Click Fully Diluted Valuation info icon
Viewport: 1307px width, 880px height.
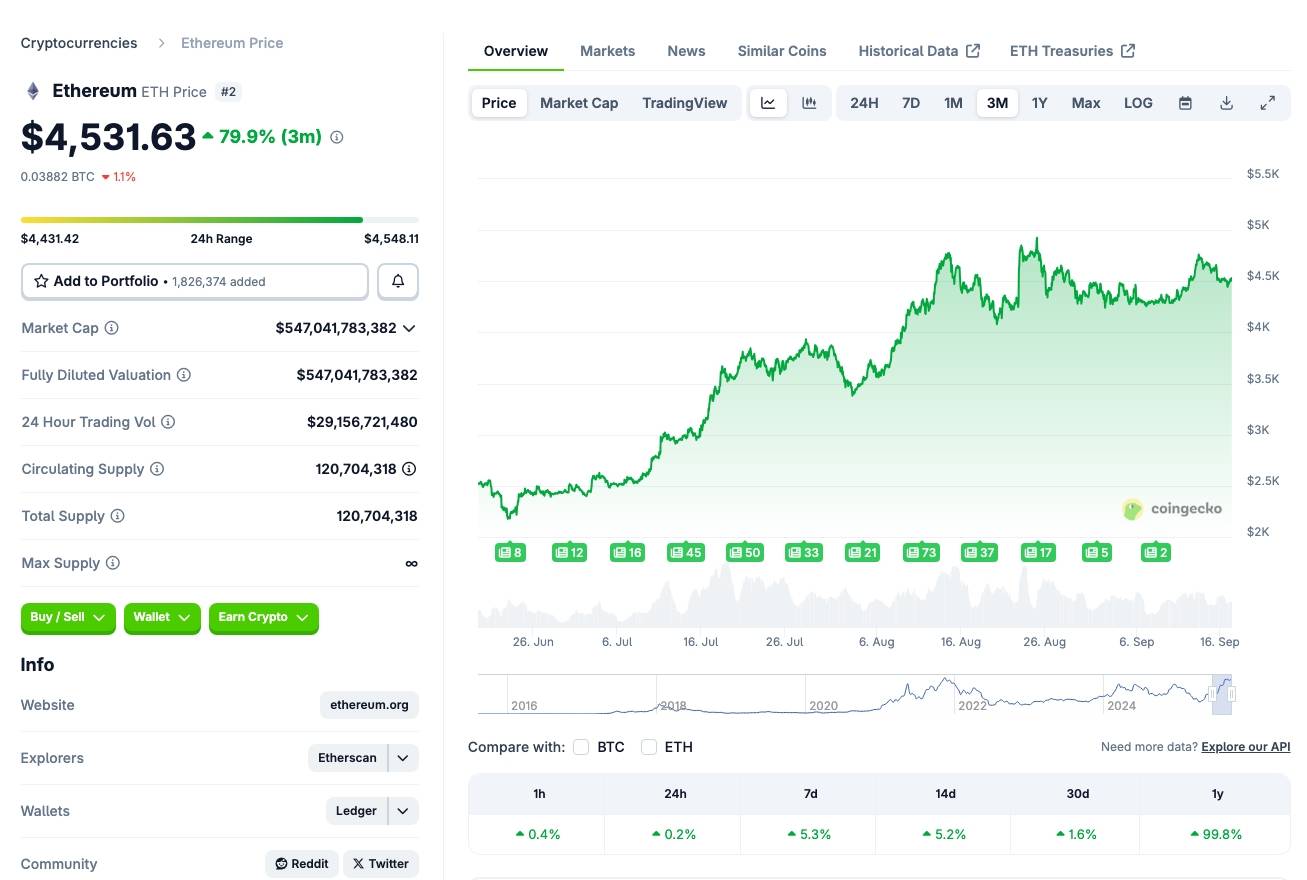(x=184, y=375)
